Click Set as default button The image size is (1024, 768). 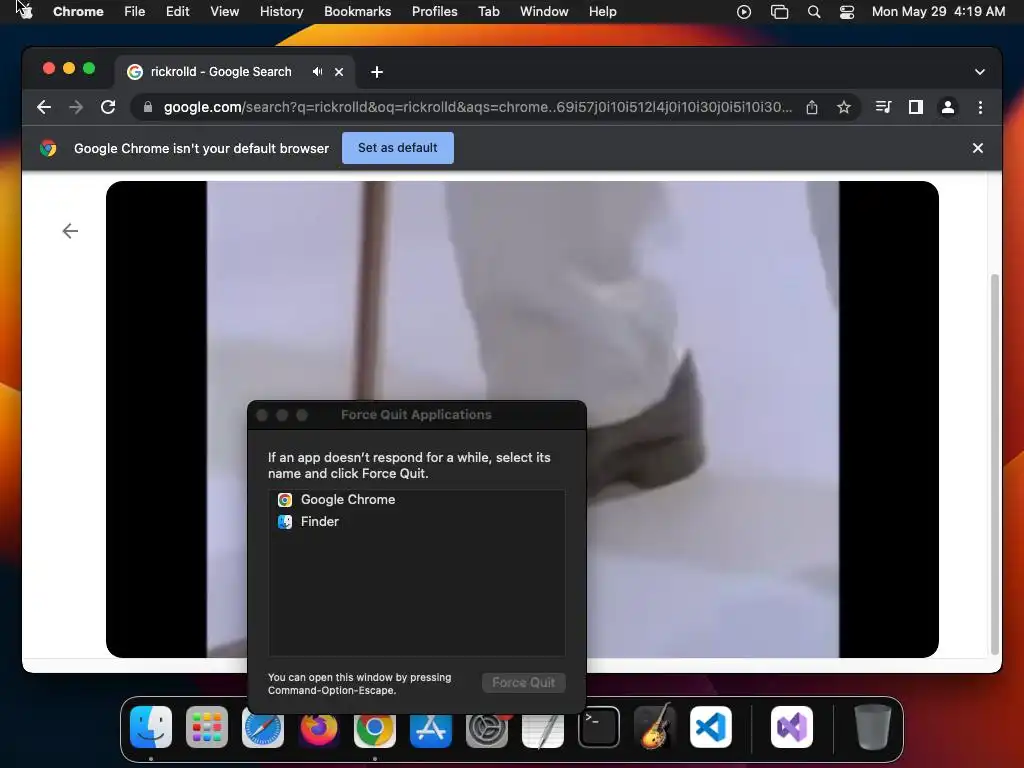point(397,148)
